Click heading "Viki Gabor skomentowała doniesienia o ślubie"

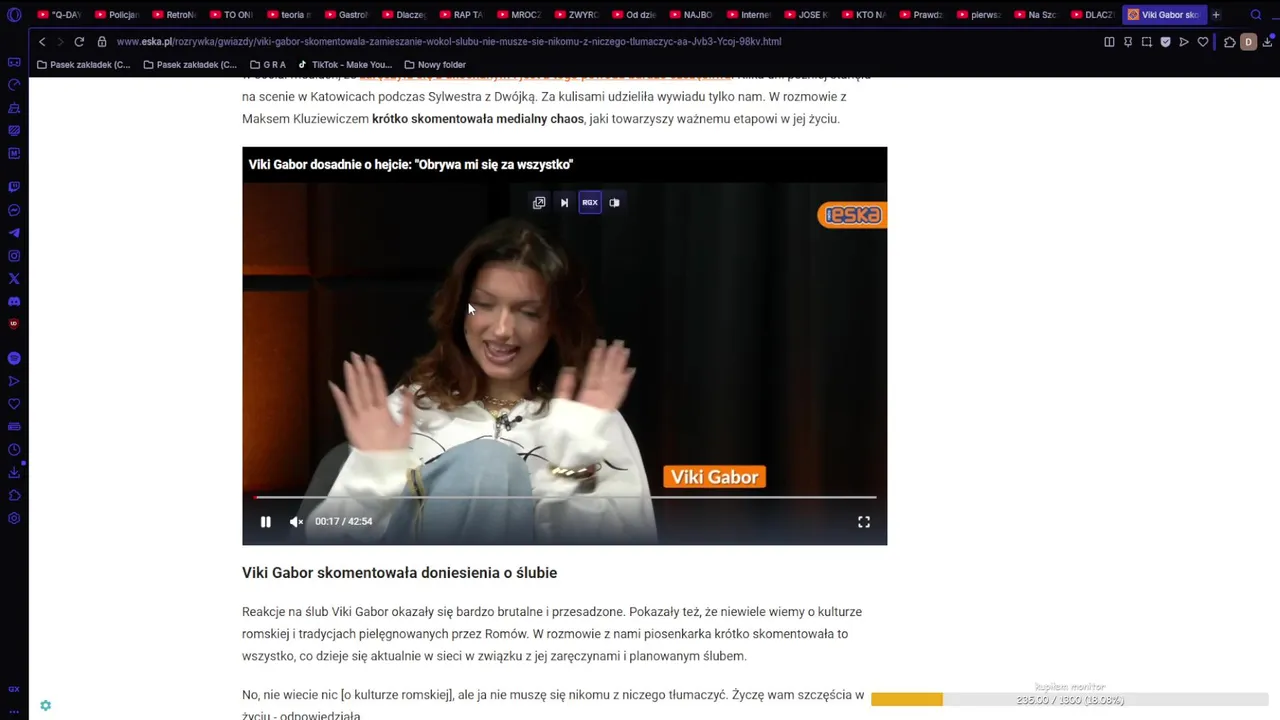399,573
